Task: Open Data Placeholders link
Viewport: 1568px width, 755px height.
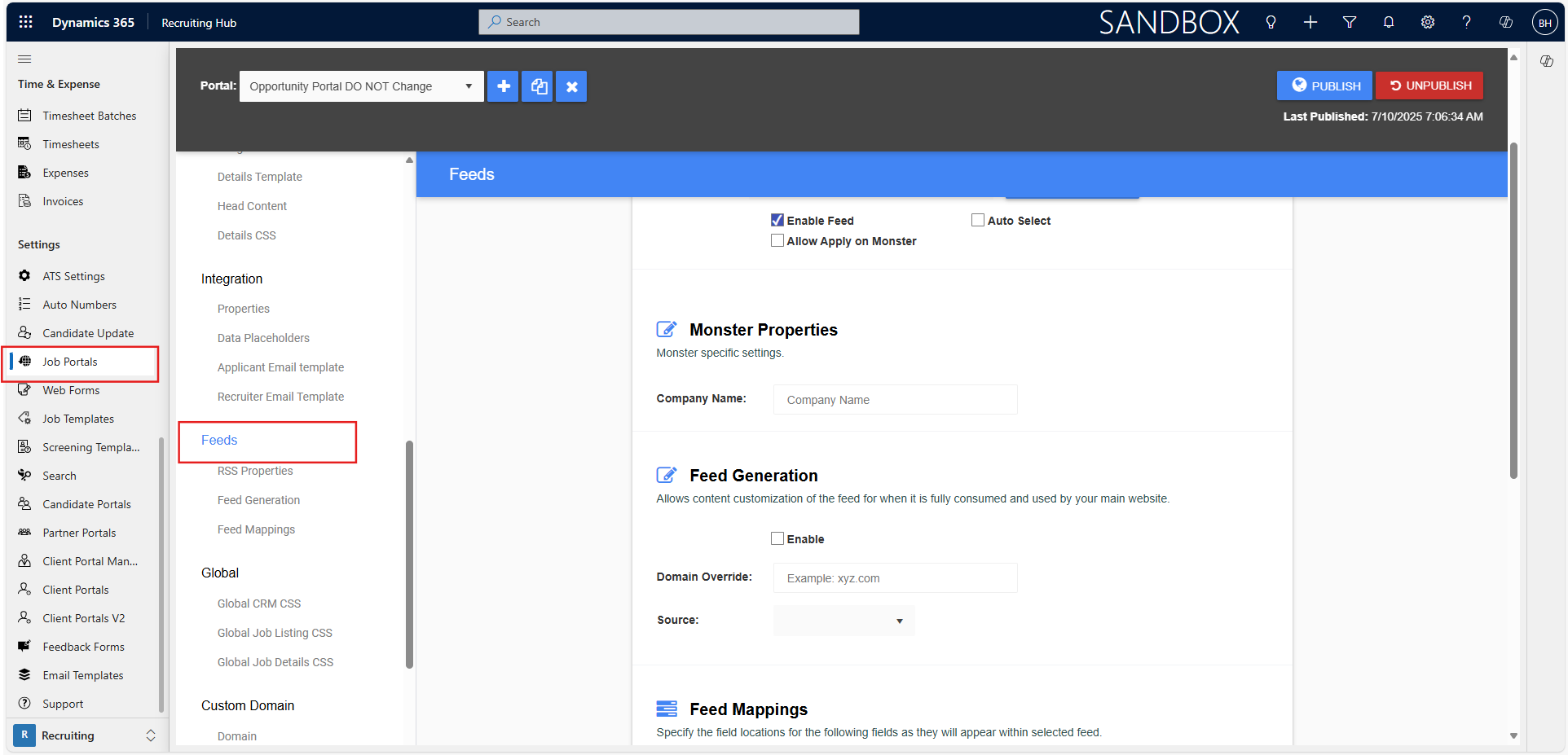Action: 263,338
